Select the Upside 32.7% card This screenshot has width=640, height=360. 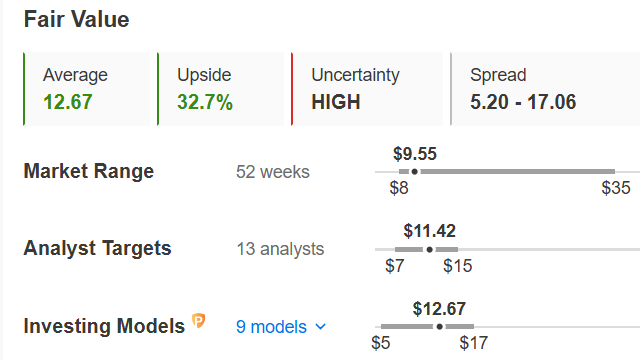coord(220,89)
